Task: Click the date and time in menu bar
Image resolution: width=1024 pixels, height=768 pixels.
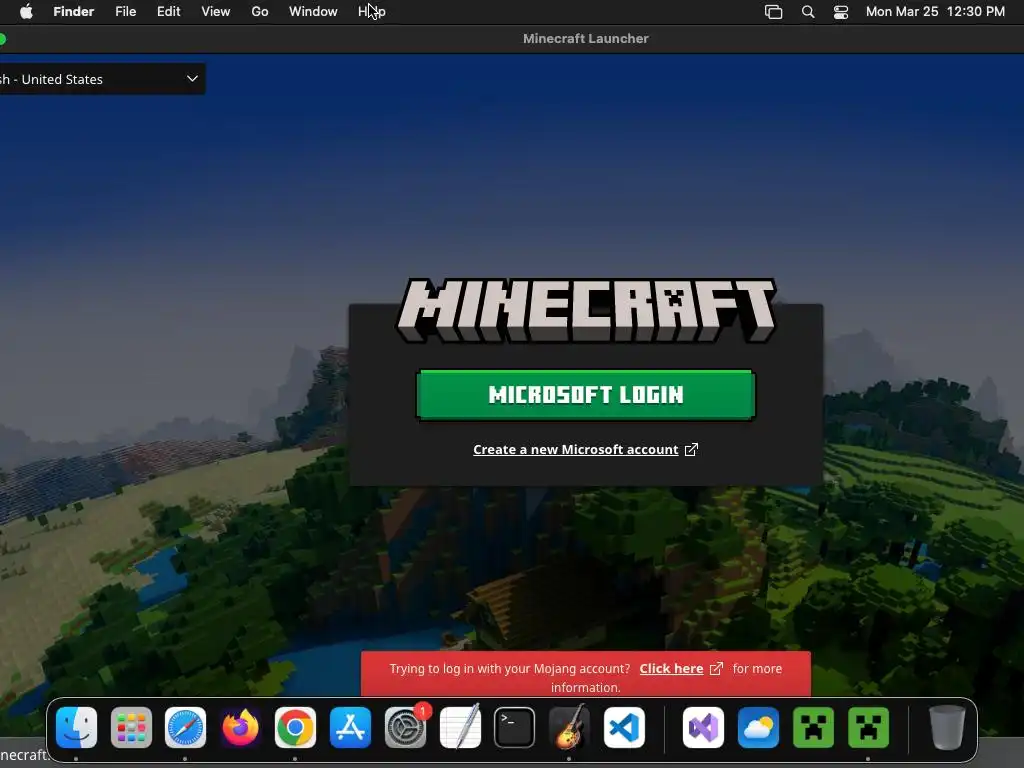Action: [935, 11]
